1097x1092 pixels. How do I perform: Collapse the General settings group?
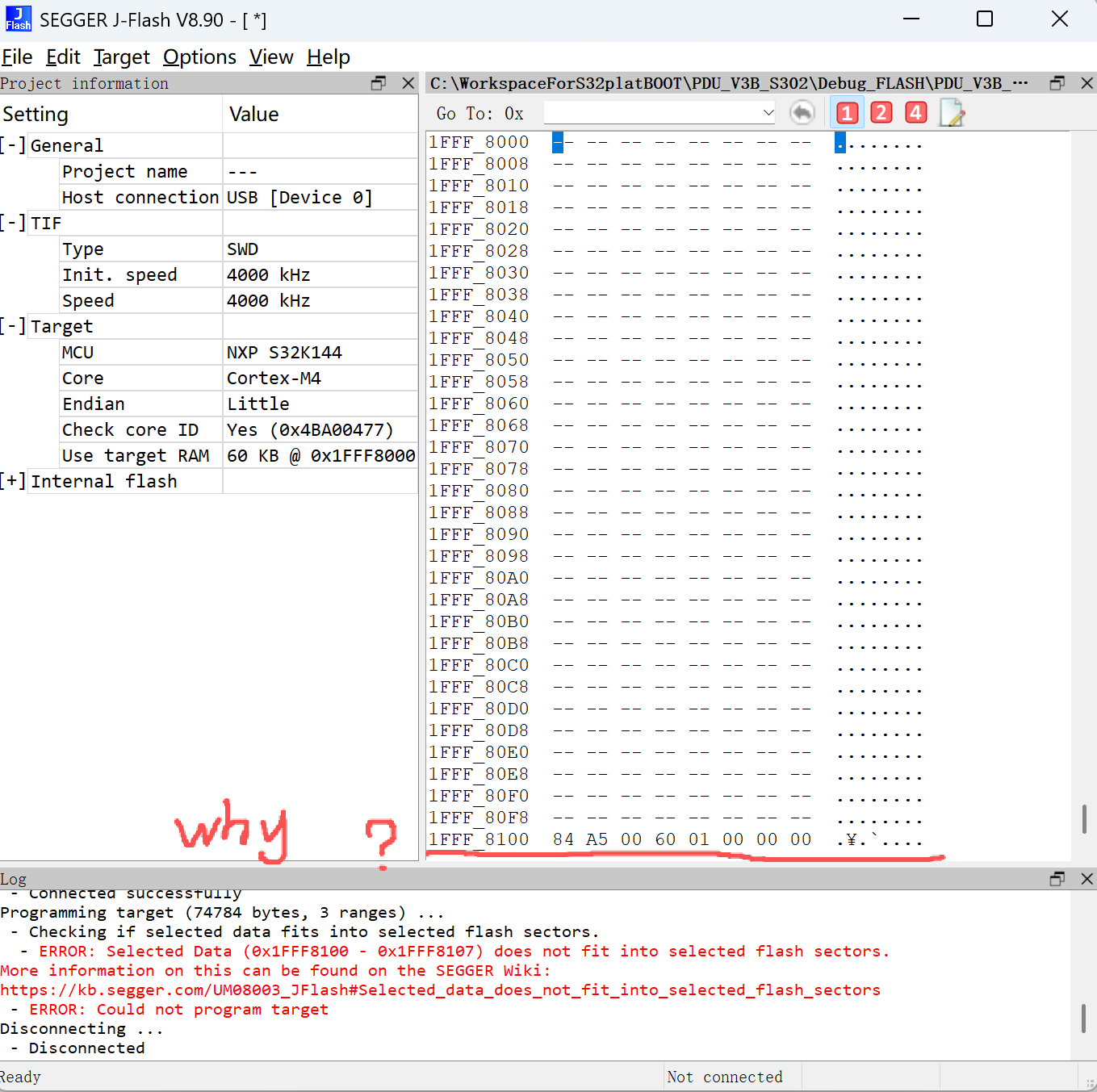(x=14, y=145)
